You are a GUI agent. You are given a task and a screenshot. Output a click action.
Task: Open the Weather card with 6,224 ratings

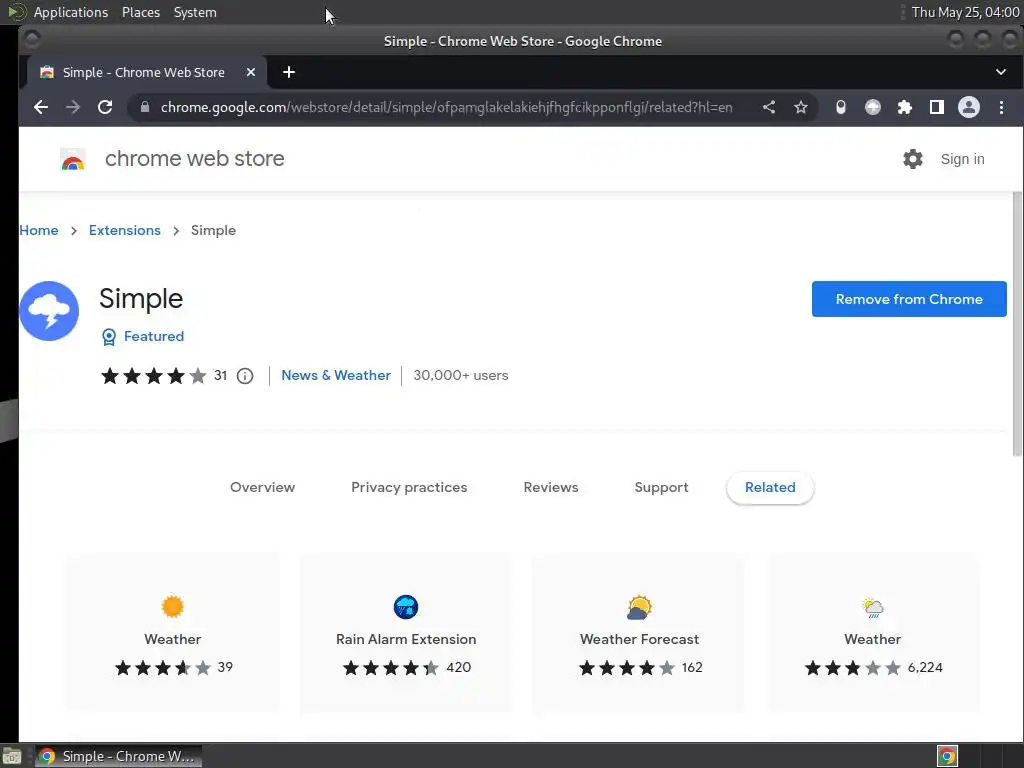(872, 632)
